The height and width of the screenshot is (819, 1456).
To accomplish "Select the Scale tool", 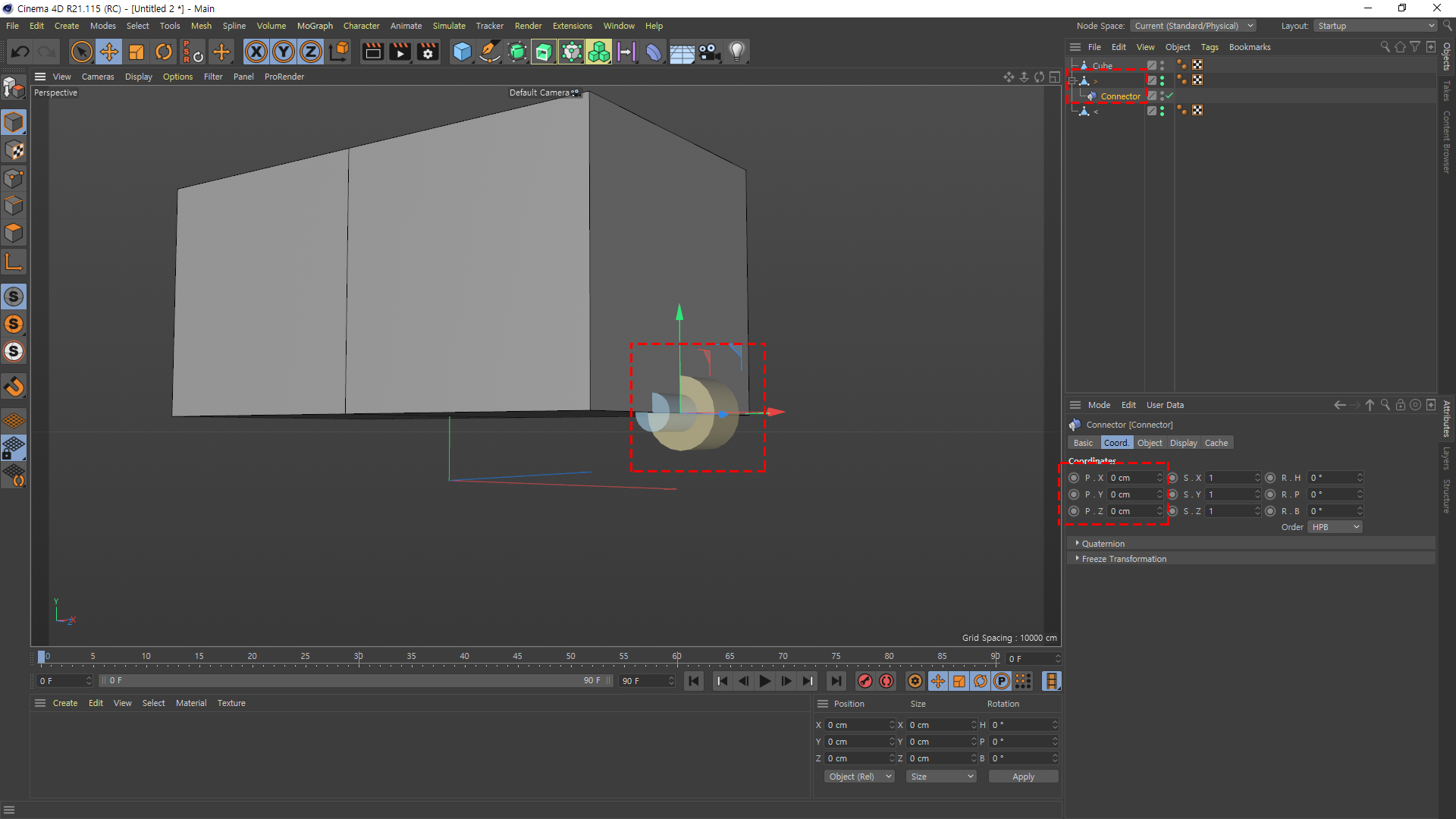I will coord(136,52).
